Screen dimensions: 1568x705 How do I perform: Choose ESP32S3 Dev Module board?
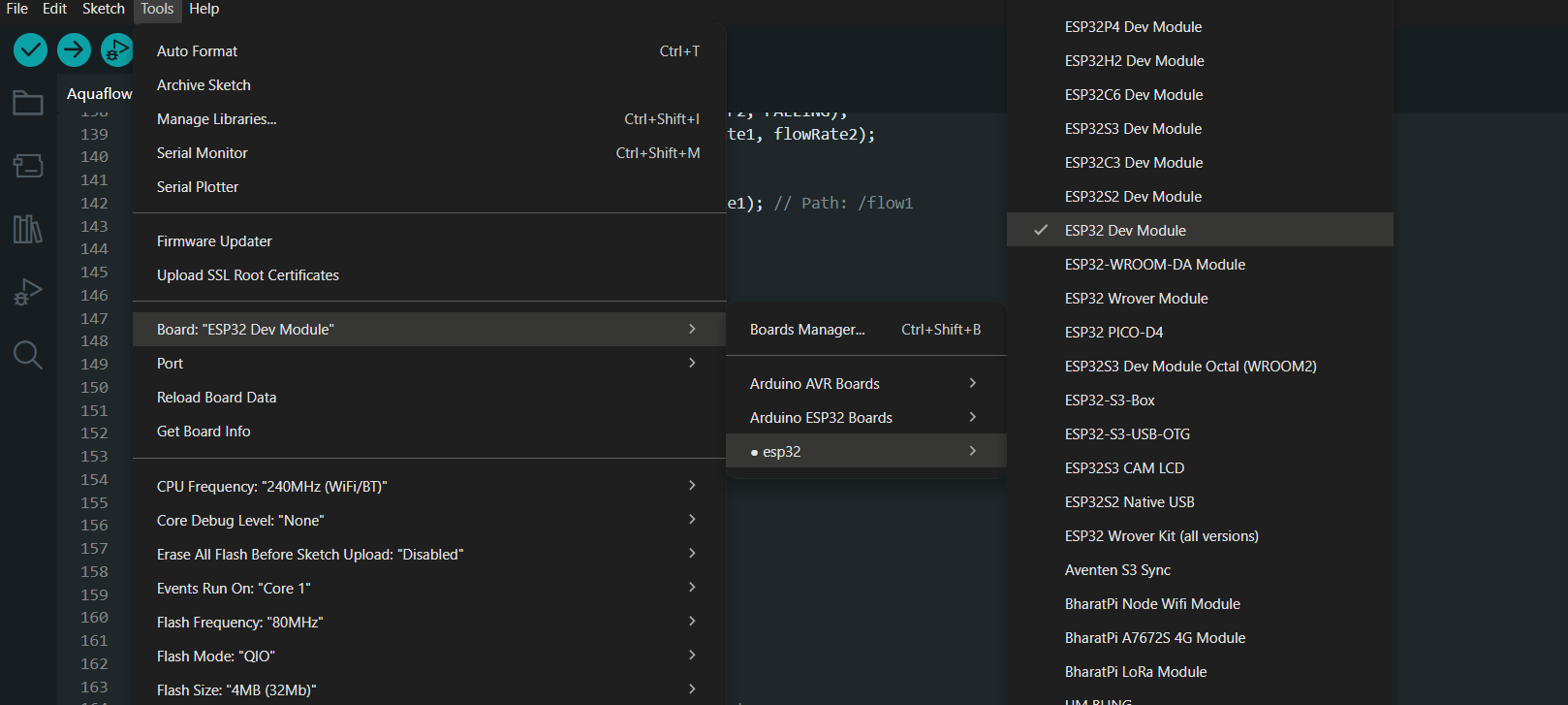(1133, 129)
